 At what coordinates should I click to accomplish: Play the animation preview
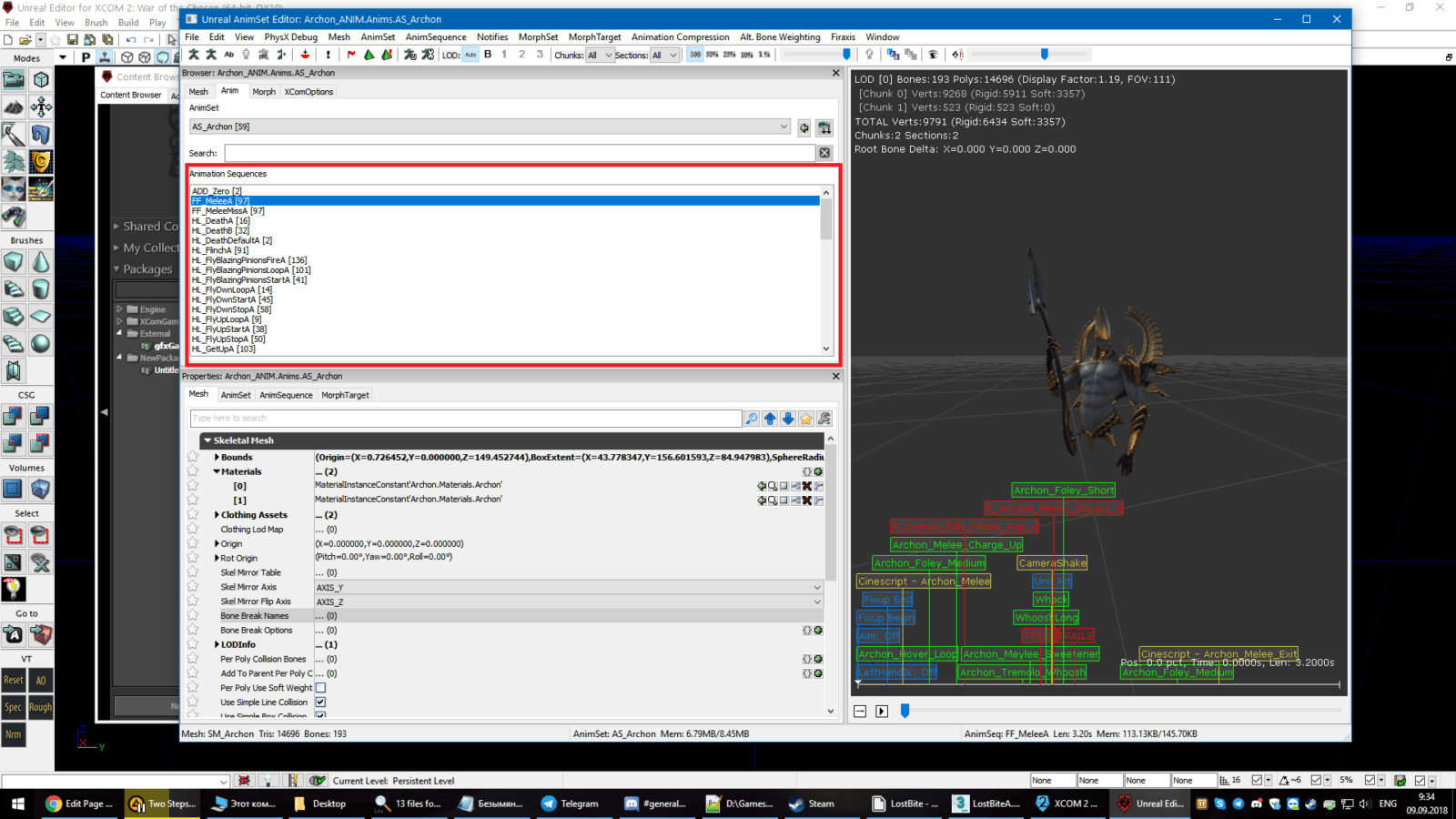882,711
